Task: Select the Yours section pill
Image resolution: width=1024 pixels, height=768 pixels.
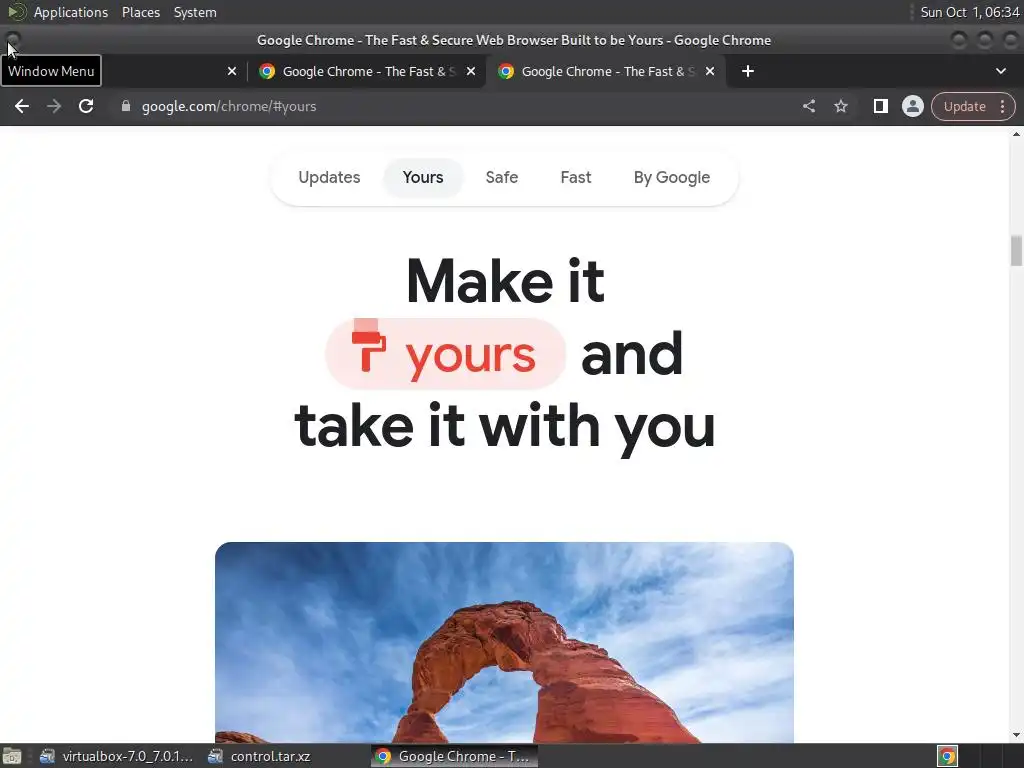Action: (x=423, y=178)
